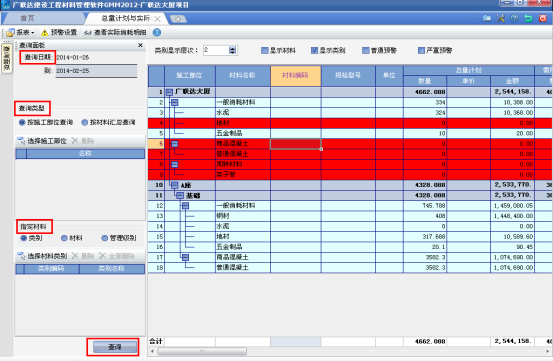
Task: Click the 删除 button beside 选择材料类别
Action: tap(83, 256)
